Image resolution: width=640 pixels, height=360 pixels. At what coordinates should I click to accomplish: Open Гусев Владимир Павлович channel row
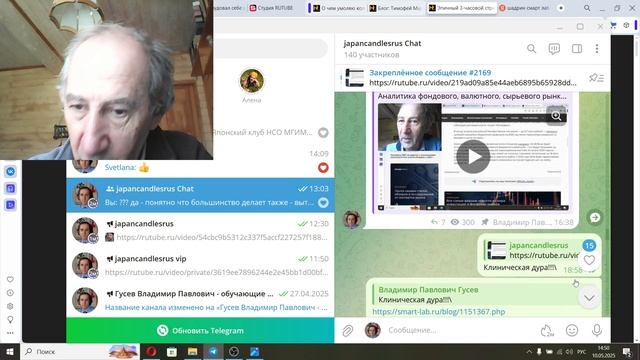[200, 300]
